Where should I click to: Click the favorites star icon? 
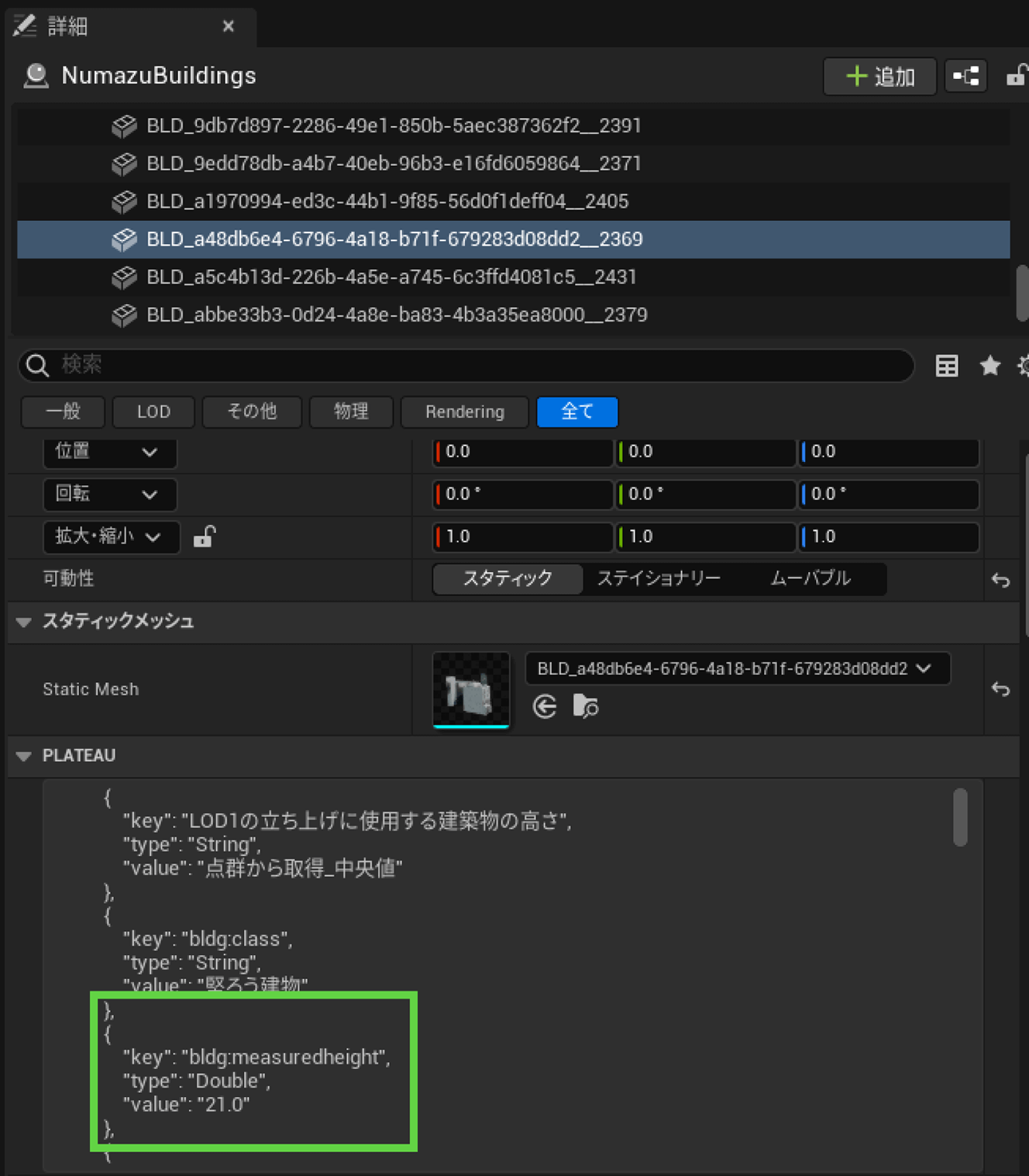989,366
